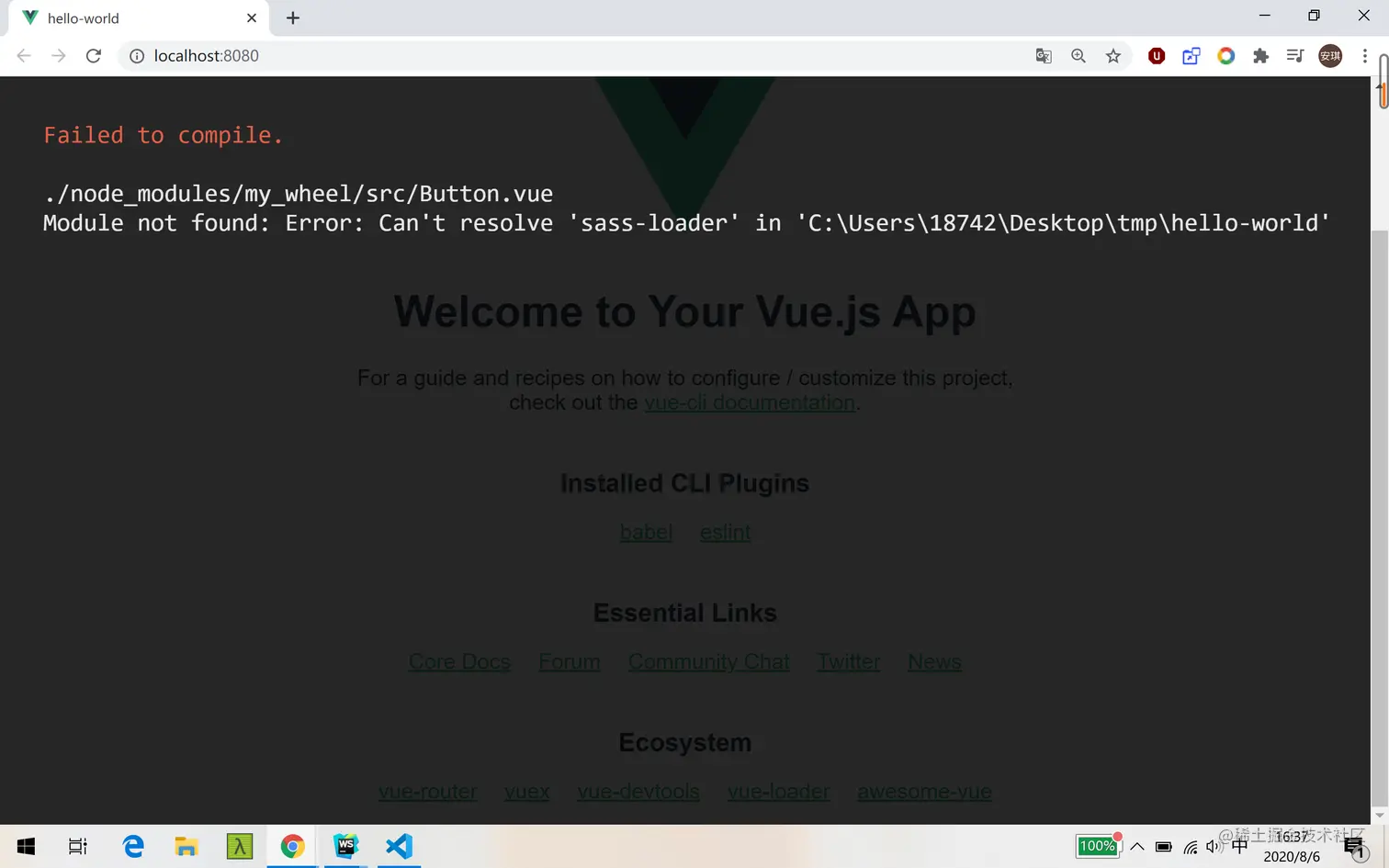The height and width of the screenshot is (868, 1389).
Task: Click 'Welcome to Your Vue.js App' heading
Action: point(684,311)
